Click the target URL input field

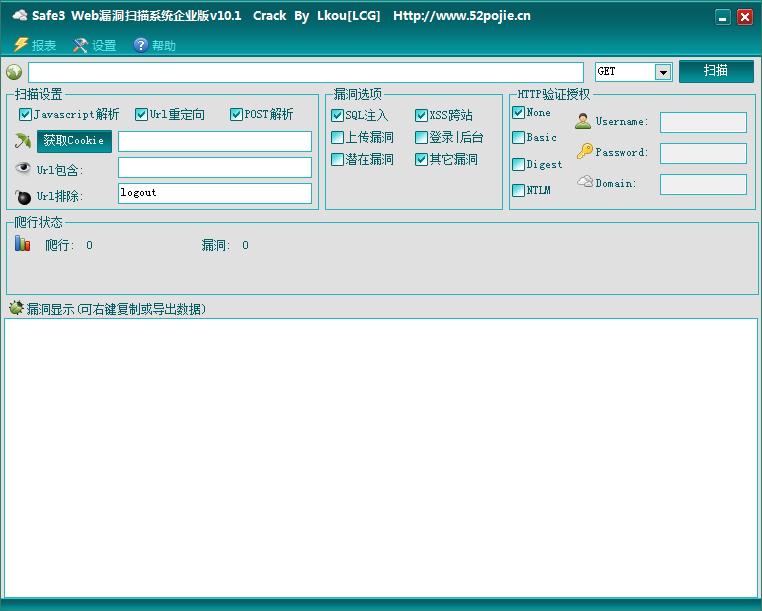click(305, 72)
